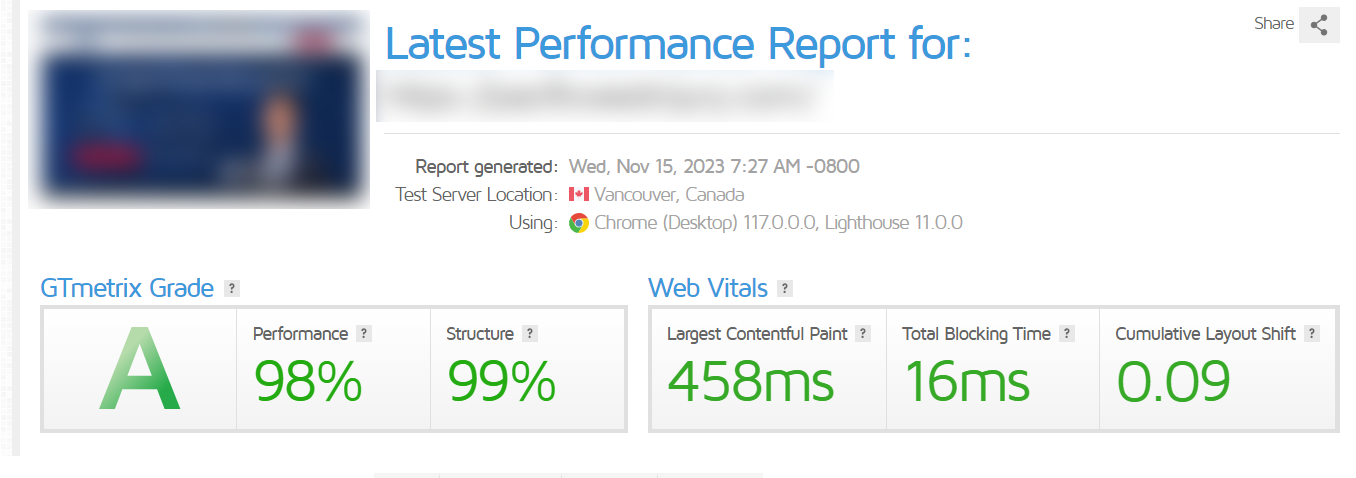Click the Performance question mark icon
The image size is (1356, 478).
point(364,334)
